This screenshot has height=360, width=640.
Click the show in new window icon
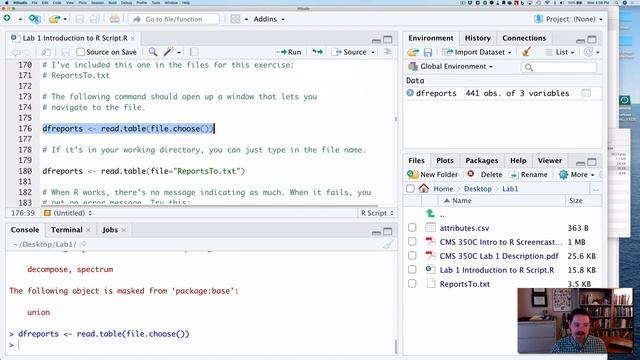click(46, 52)
